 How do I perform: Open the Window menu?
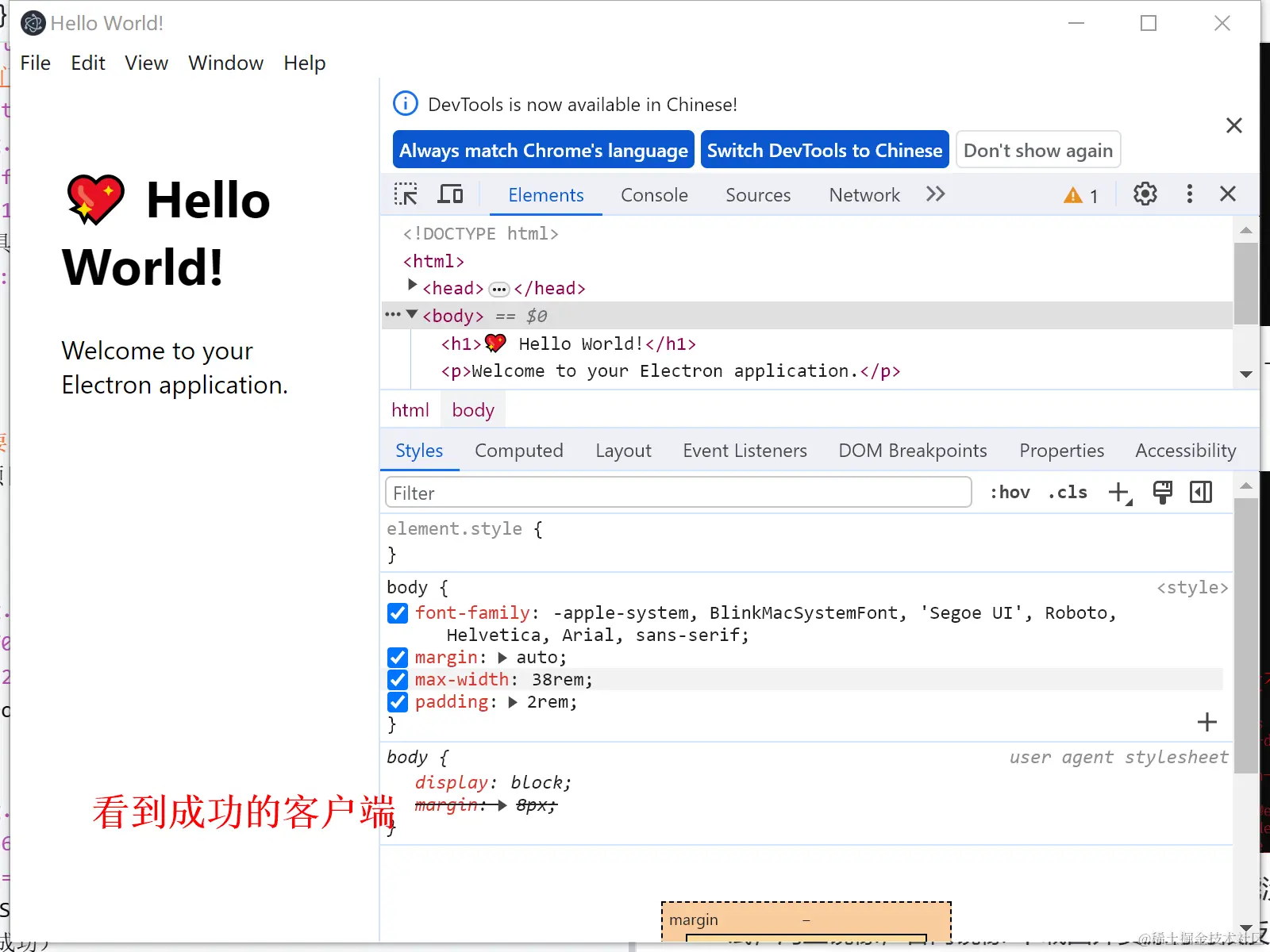(x=226, y=63)
